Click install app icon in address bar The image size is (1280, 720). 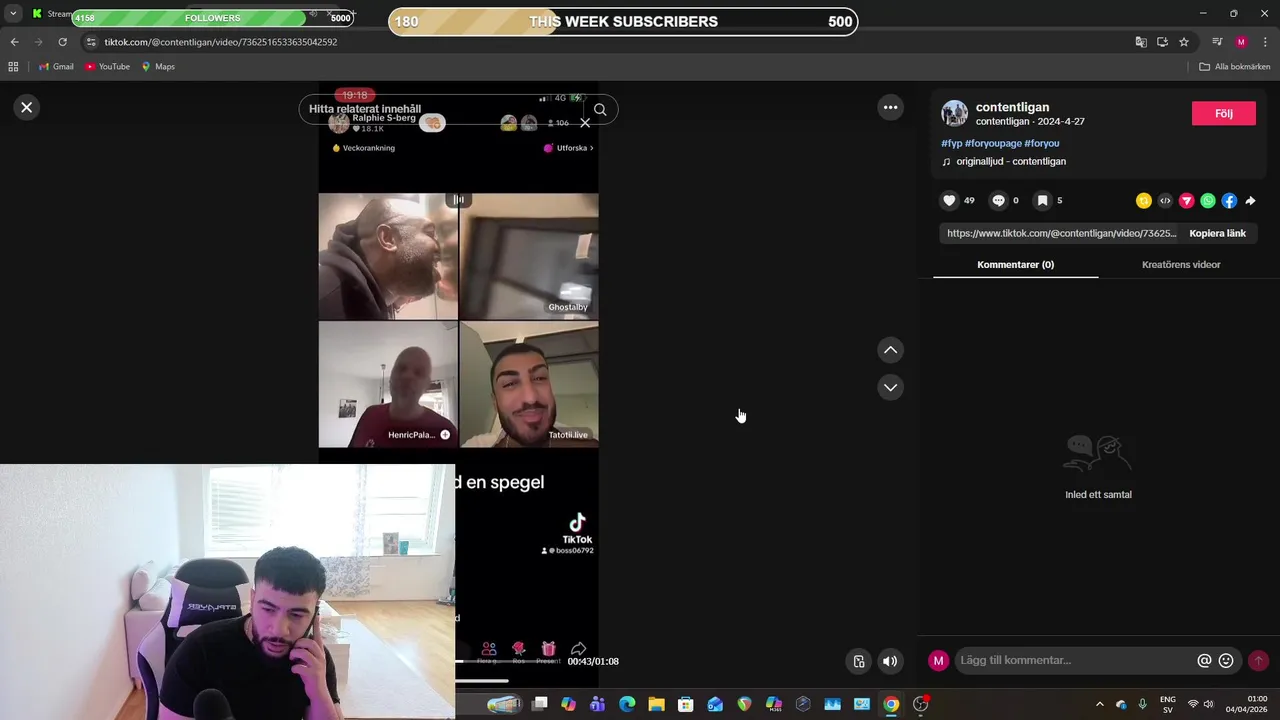coord(1162,42)
